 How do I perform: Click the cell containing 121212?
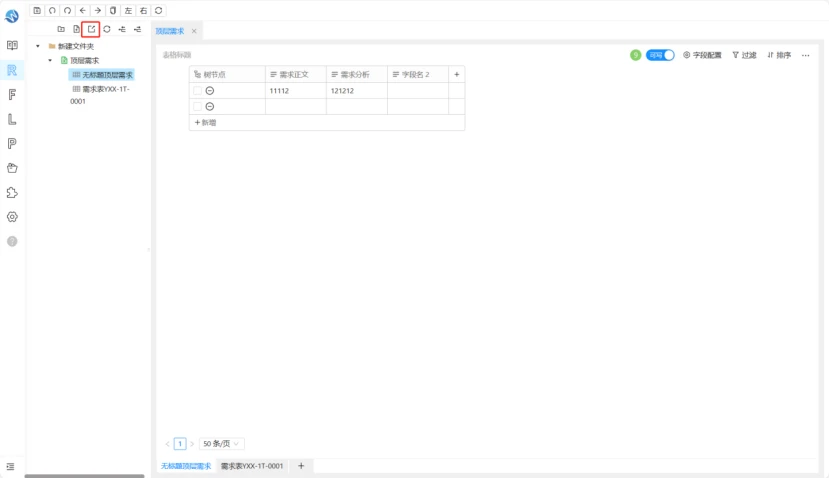coord(357,91)
